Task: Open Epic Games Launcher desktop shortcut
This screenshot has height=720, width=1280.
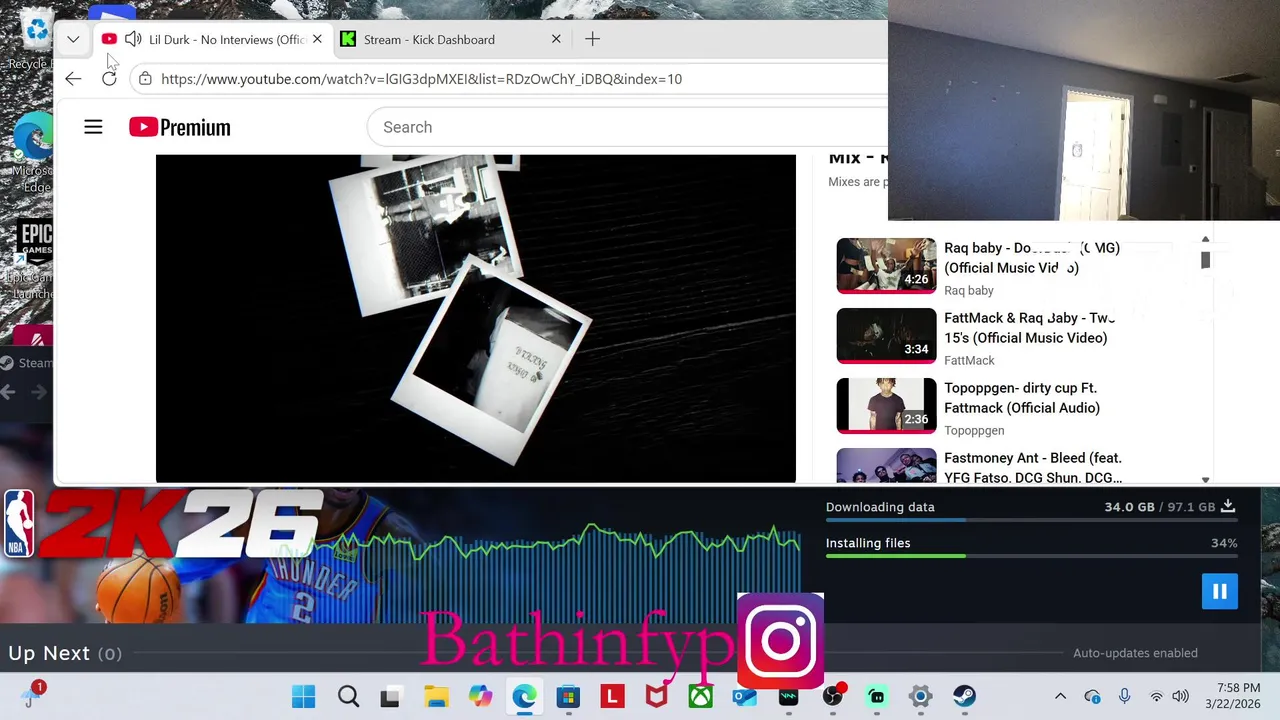Action: pos(33,258)
